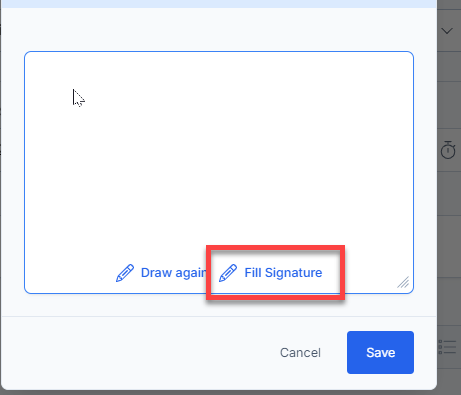Click the checklist icon on right edge
The height and width of the screenshot is (395, 461).
point(447,347)
